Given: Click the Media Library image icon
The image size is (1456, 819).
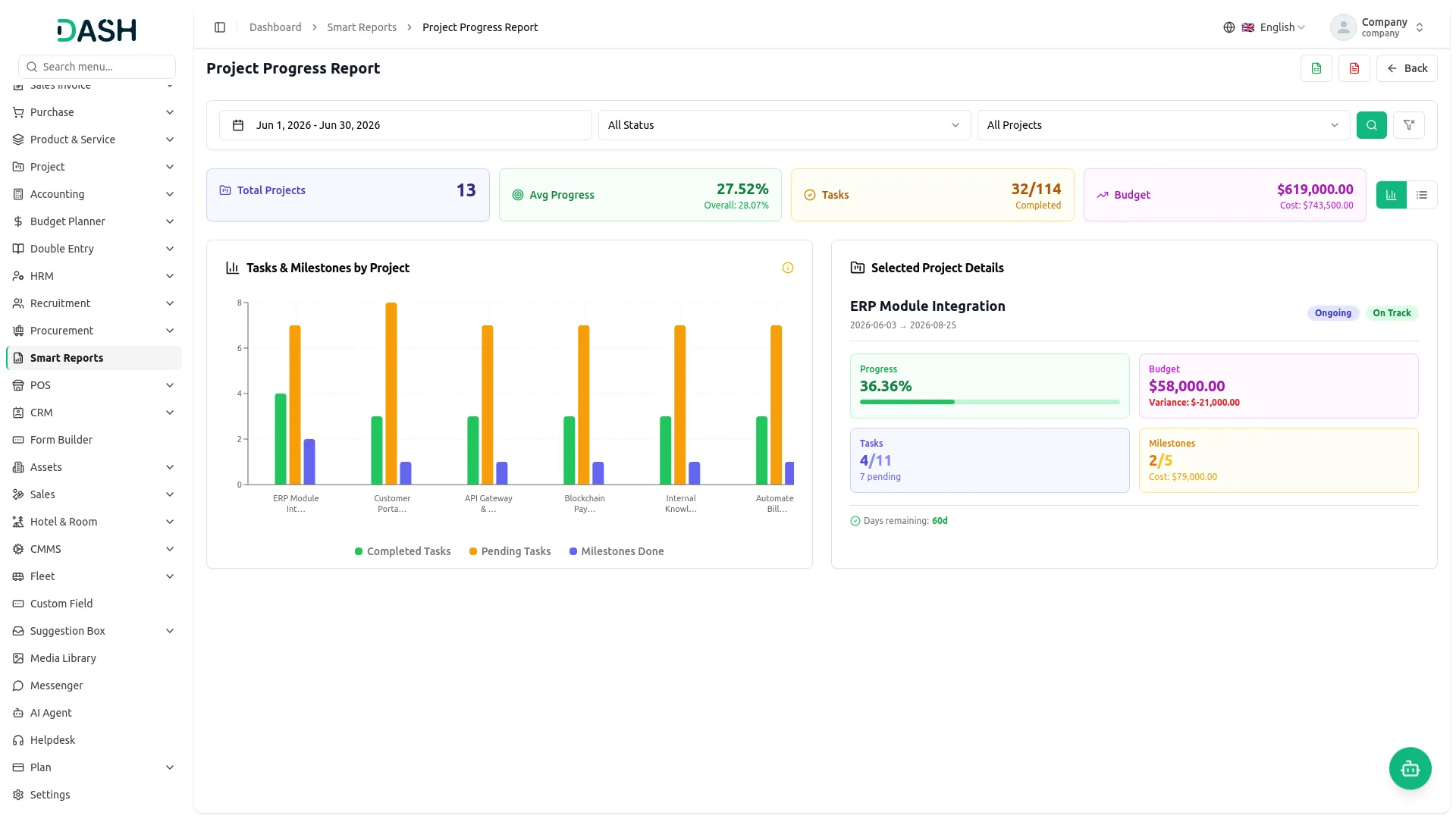Looking at the screenshot, I should coord(18,658).
